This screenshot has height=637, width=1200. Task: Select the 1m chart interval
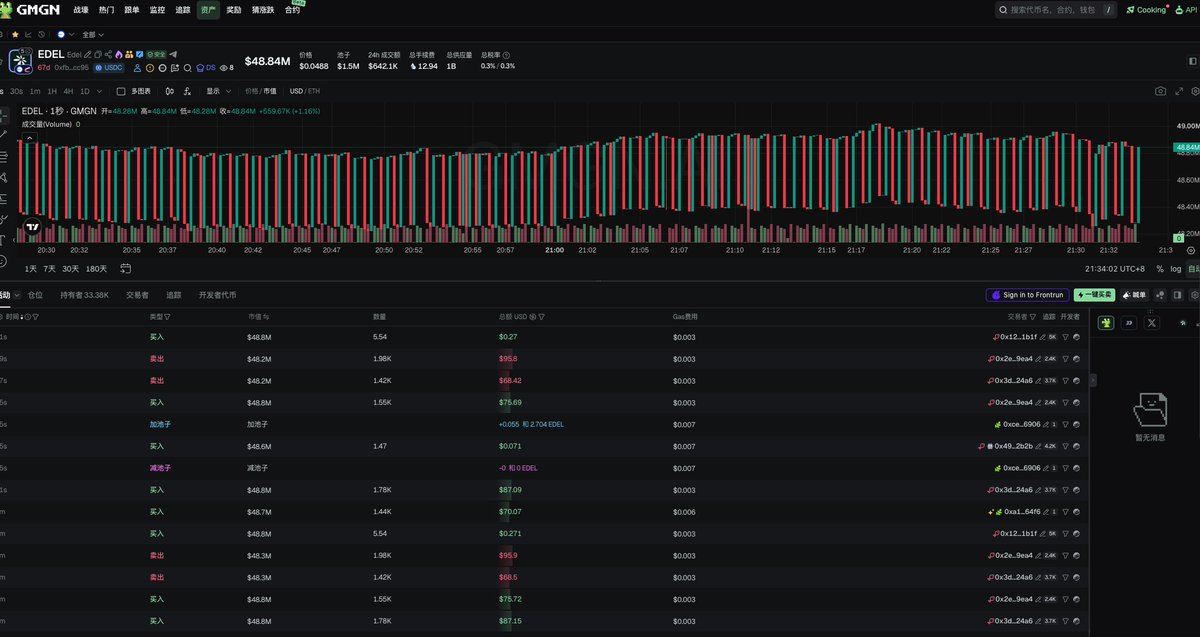coord(35,91)
